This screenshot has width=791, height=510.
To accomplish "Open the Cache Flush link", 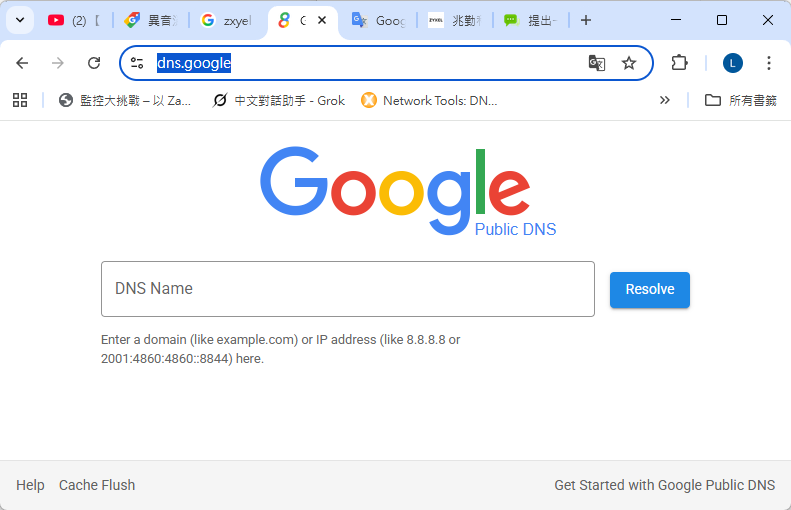I will click(x=97, y=485).
